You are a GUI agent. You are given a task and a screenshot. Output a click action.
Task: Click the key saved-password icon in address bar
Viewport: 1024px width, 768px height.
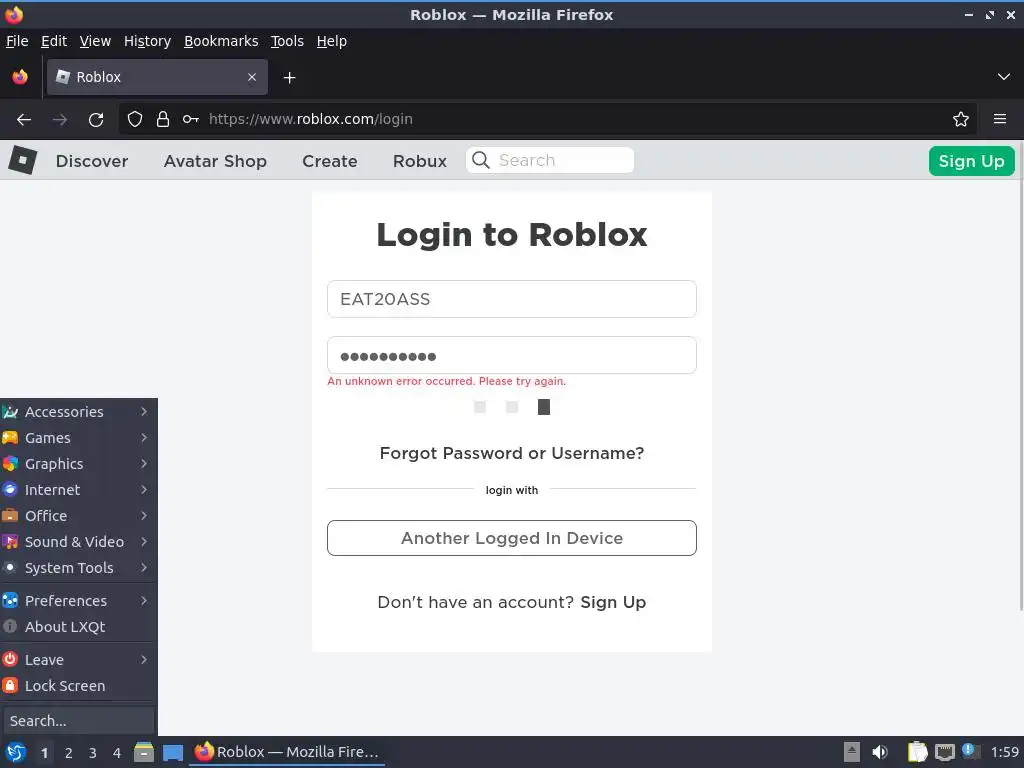[x=191, y=120]
